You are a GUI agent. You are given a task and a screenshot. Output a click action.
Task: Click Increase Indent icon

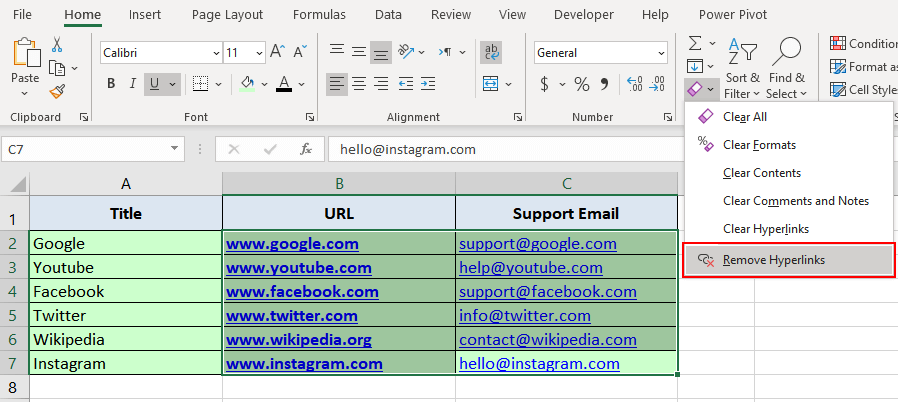pos(427,84)
